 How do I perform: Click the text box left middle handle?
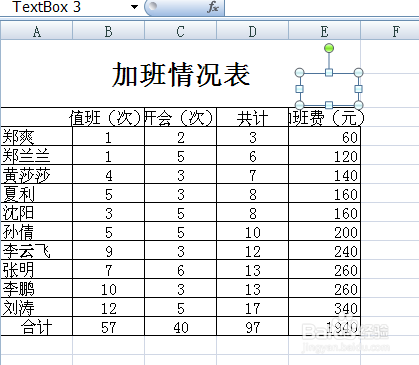pyautogui.click(x=300, y=89)
